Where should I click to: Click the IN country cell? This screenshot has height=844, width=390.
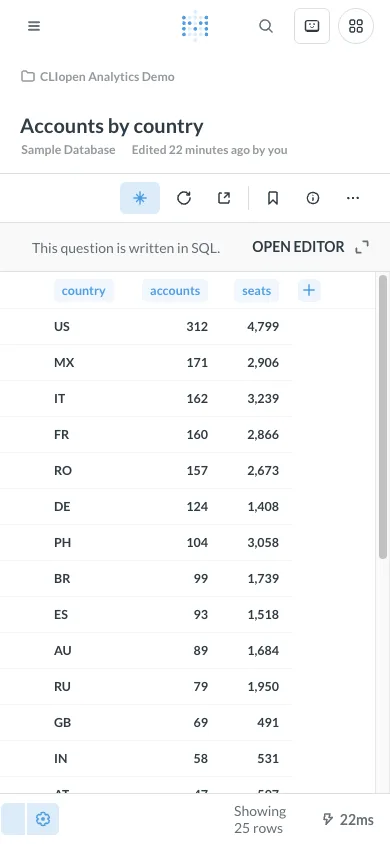(61, 758)
